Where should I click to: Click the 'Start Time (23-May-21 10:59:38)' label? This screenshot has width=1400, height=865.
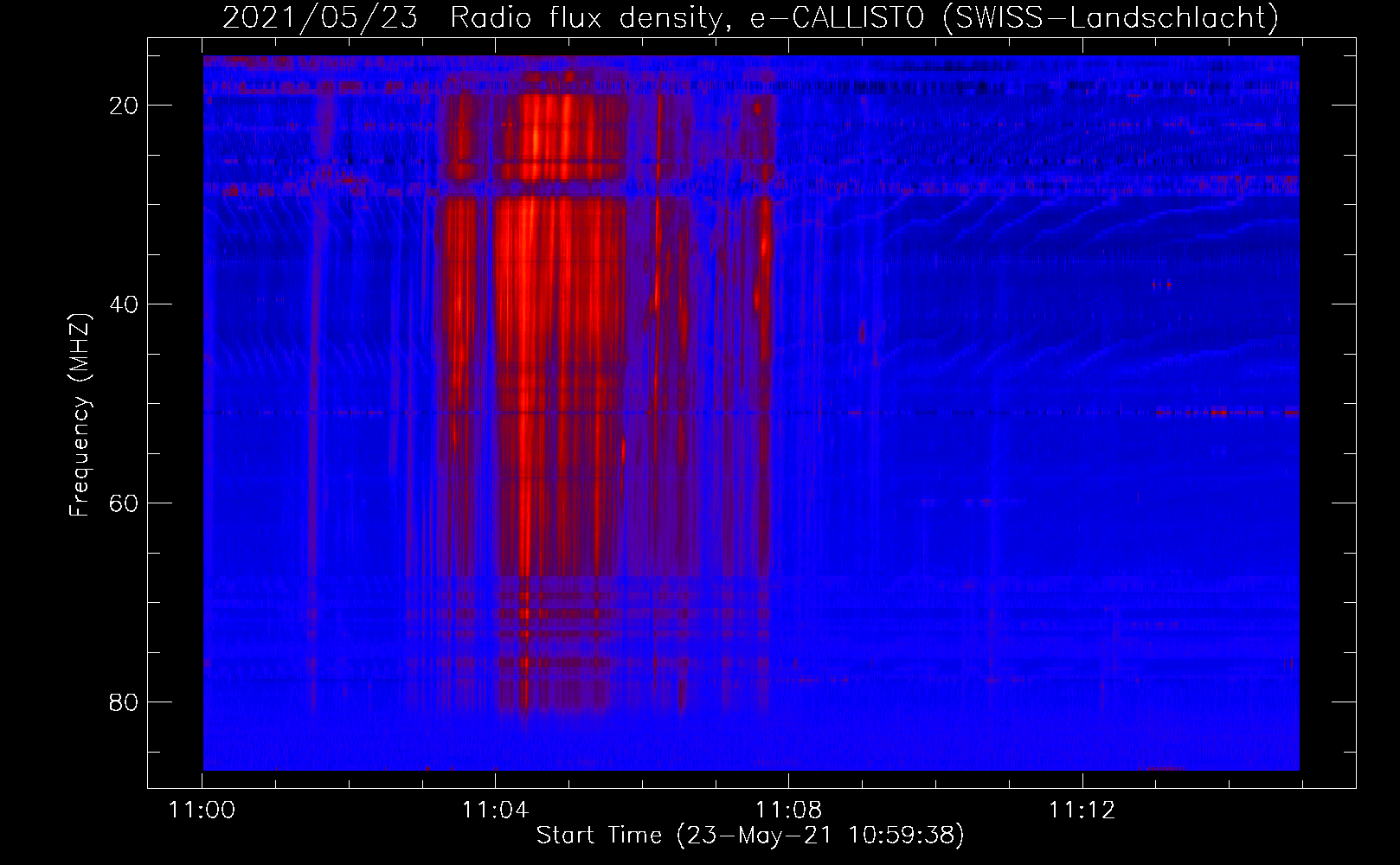coord(750,836)
